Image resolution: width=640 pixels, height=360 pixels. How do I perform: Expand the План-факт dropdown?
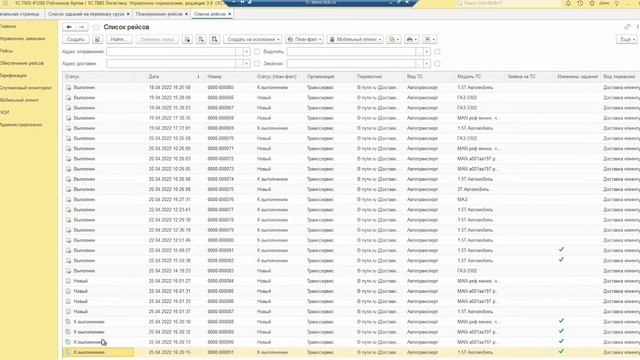pyautogui.click(x=304, y=39)
